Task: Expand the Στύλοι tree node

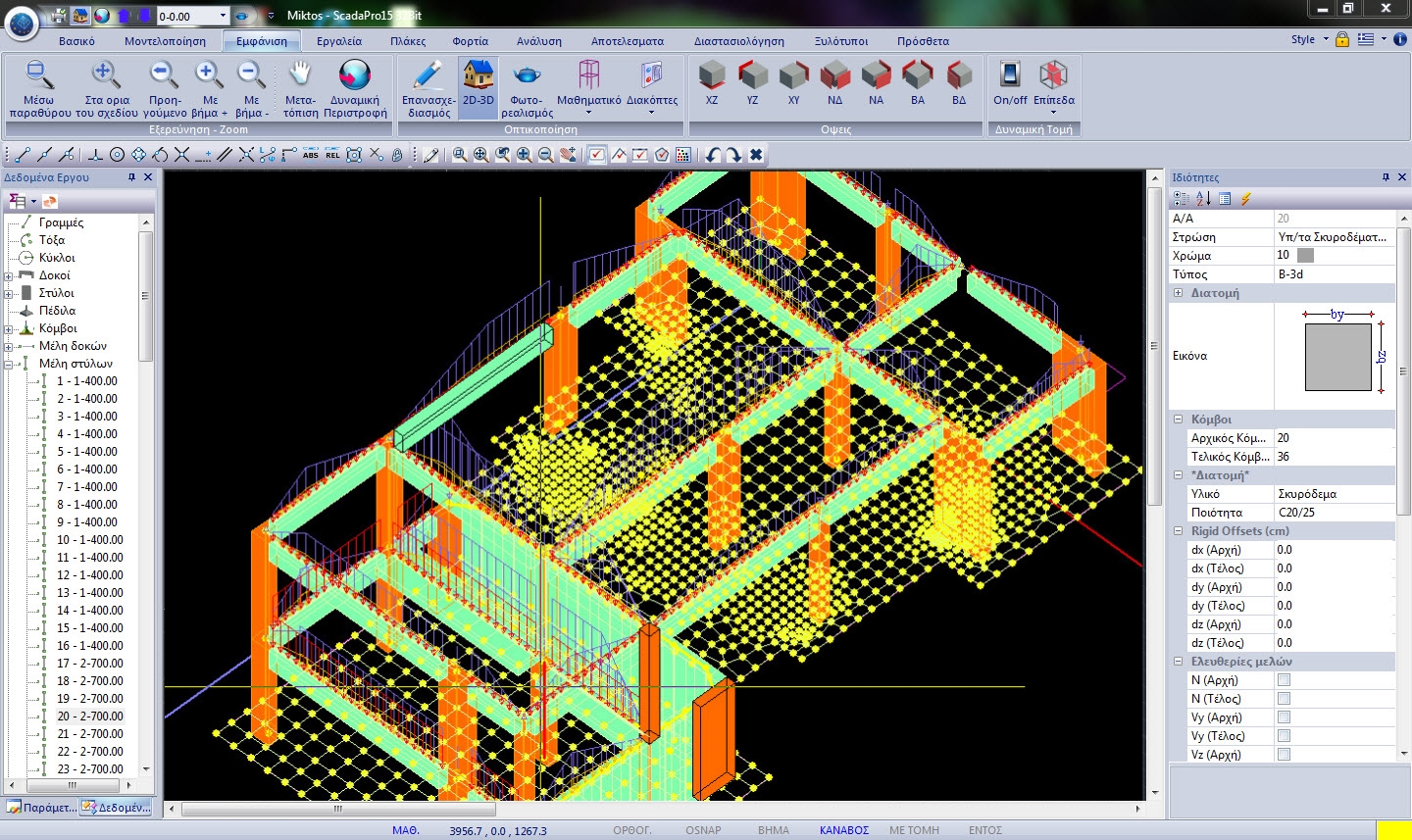Action: [9, 293]
